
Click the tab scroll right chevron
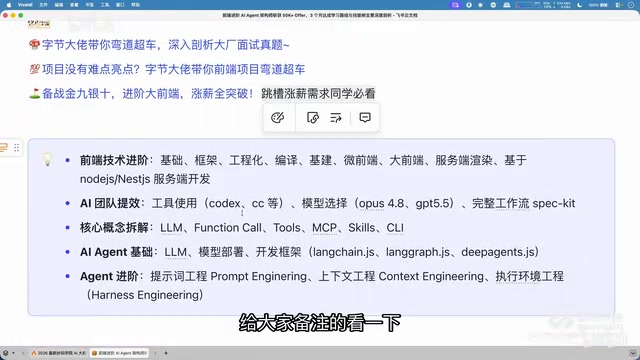coord(155,353)
